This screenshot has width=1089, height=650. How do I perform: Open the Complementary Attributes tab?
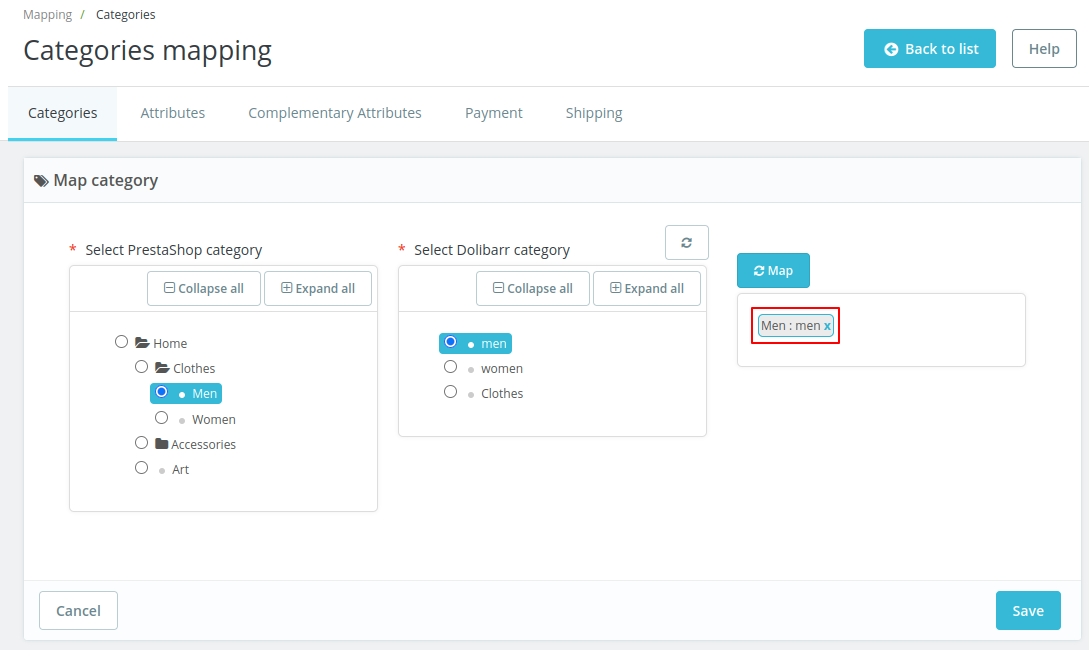click(335, 113)
